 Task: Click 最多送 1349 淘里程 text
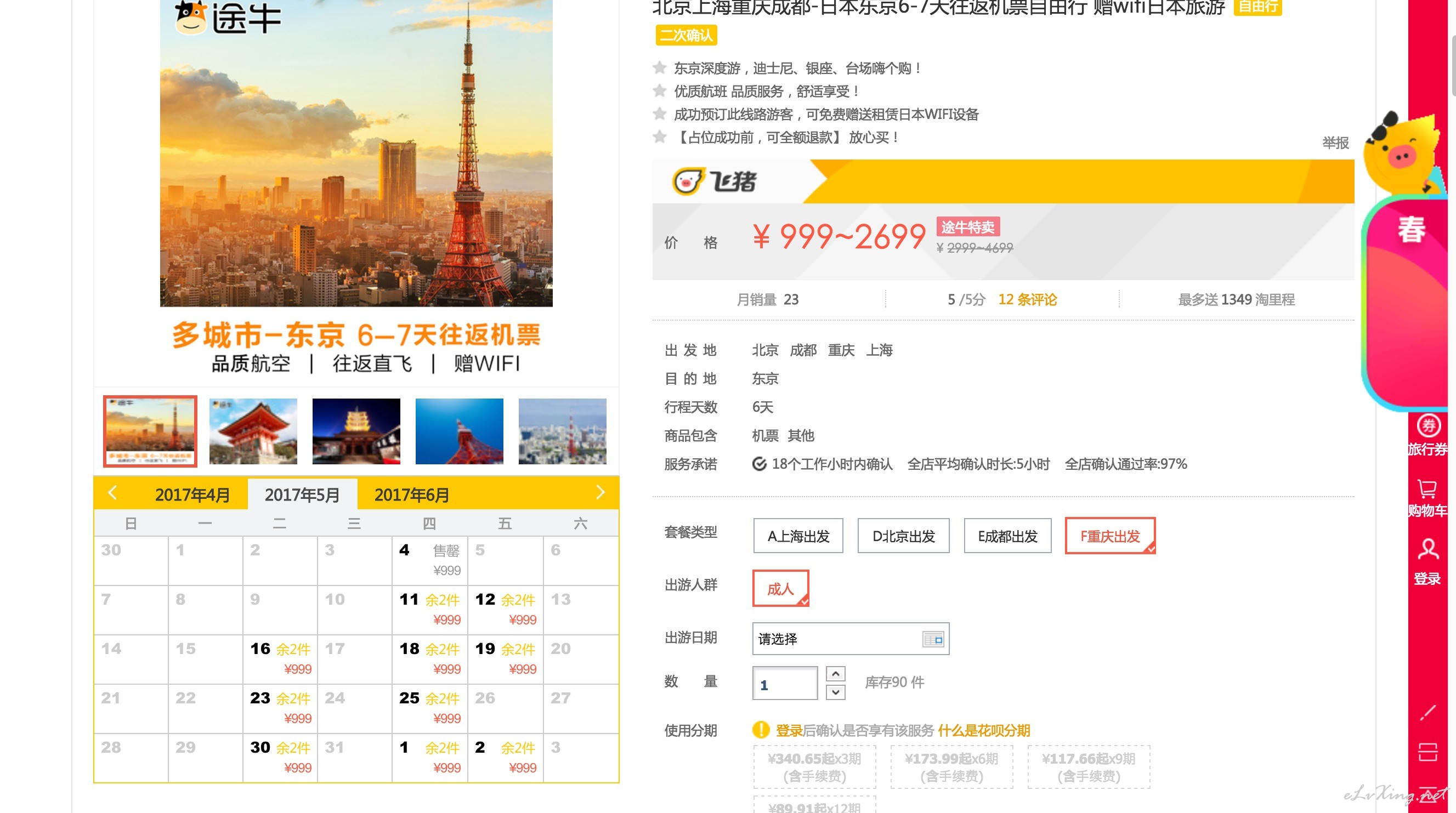tap(1236, 299)
